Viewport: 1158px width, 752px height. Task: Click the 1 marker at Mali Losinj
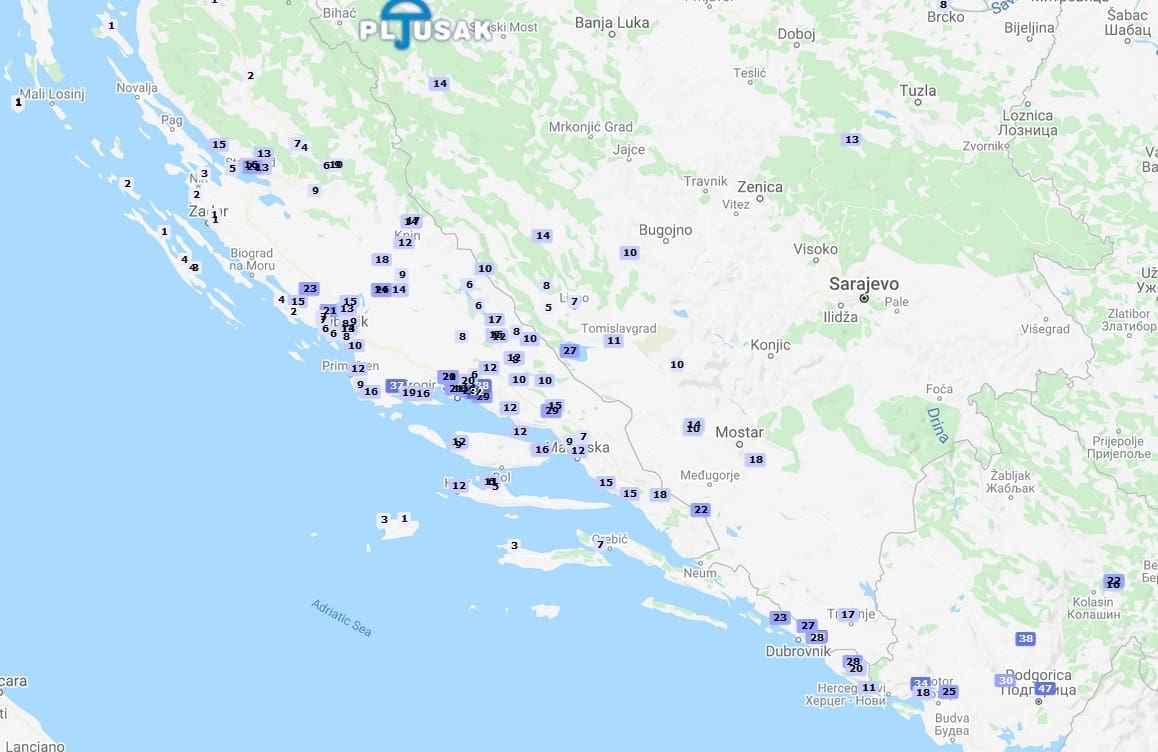[x=18, y=102]
